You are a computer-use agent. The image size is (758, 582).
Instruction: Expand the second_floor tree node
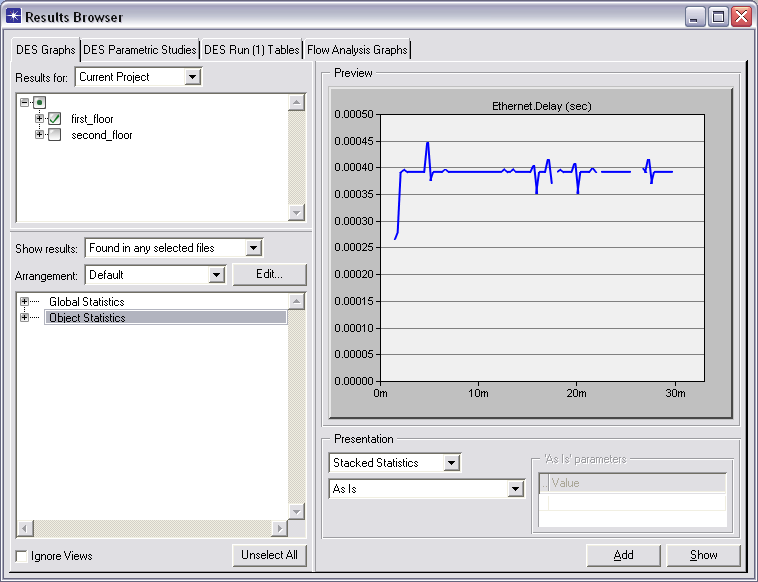(x=40, y=135)
